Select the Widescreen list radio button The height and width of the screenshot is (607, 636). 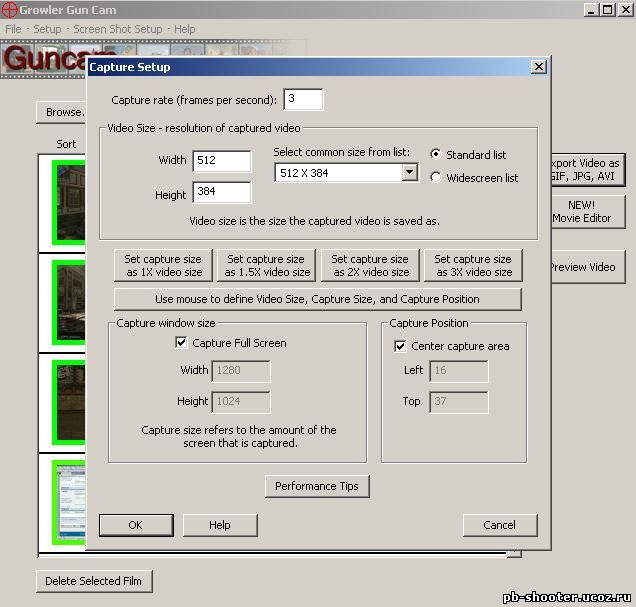pos(436,178)
